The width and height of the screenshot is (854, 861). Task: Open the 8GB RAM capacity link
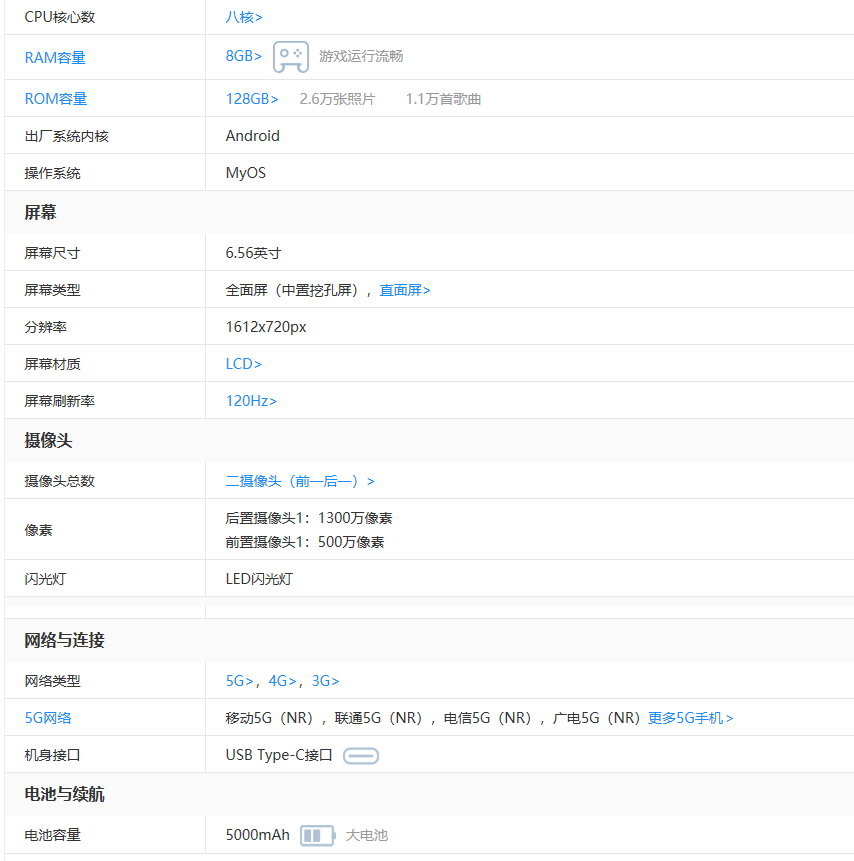pos(243,56)
